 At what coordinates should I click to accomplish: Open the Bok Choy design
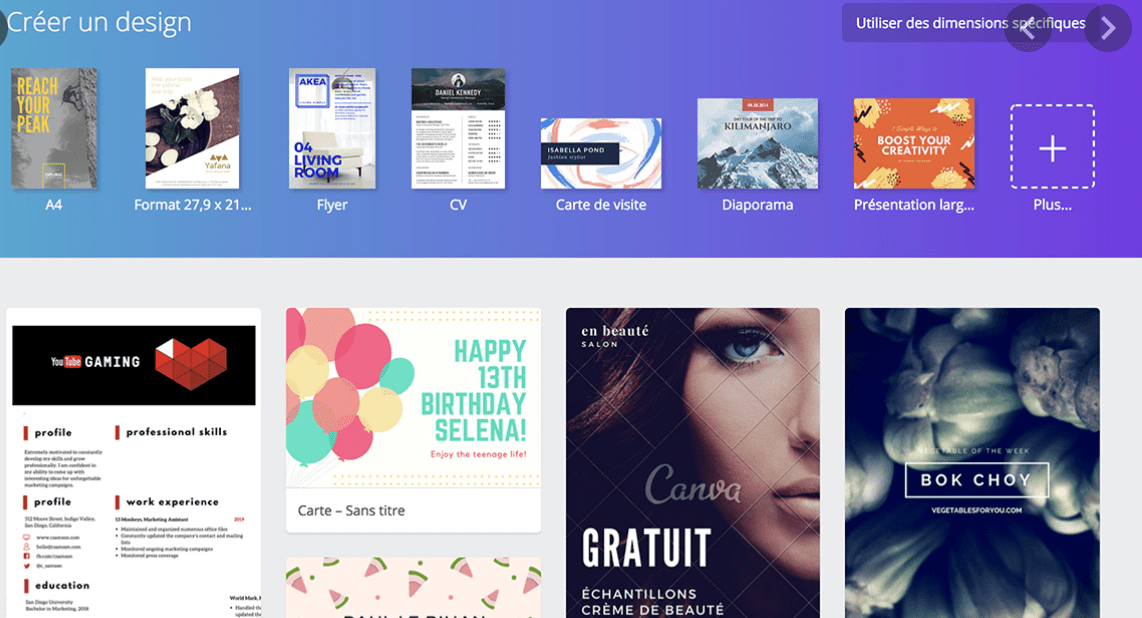[x=972, y=463]
